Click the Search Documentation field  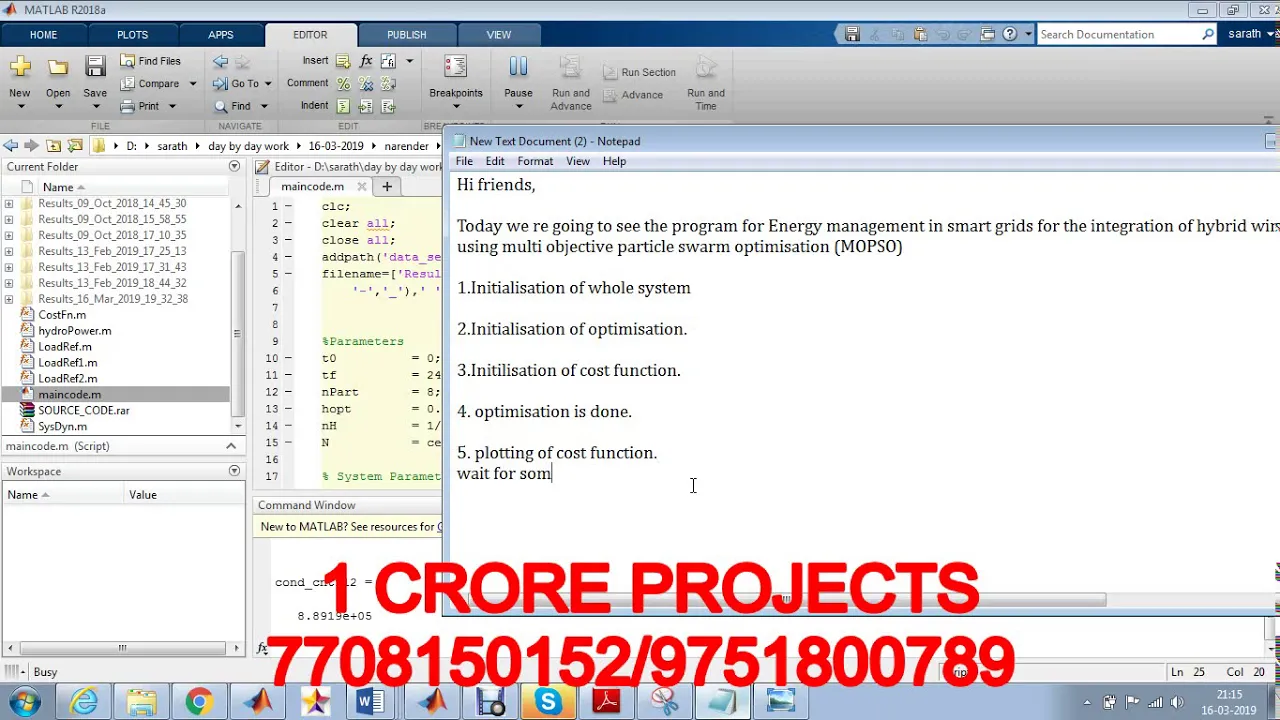pos(1117,34)
